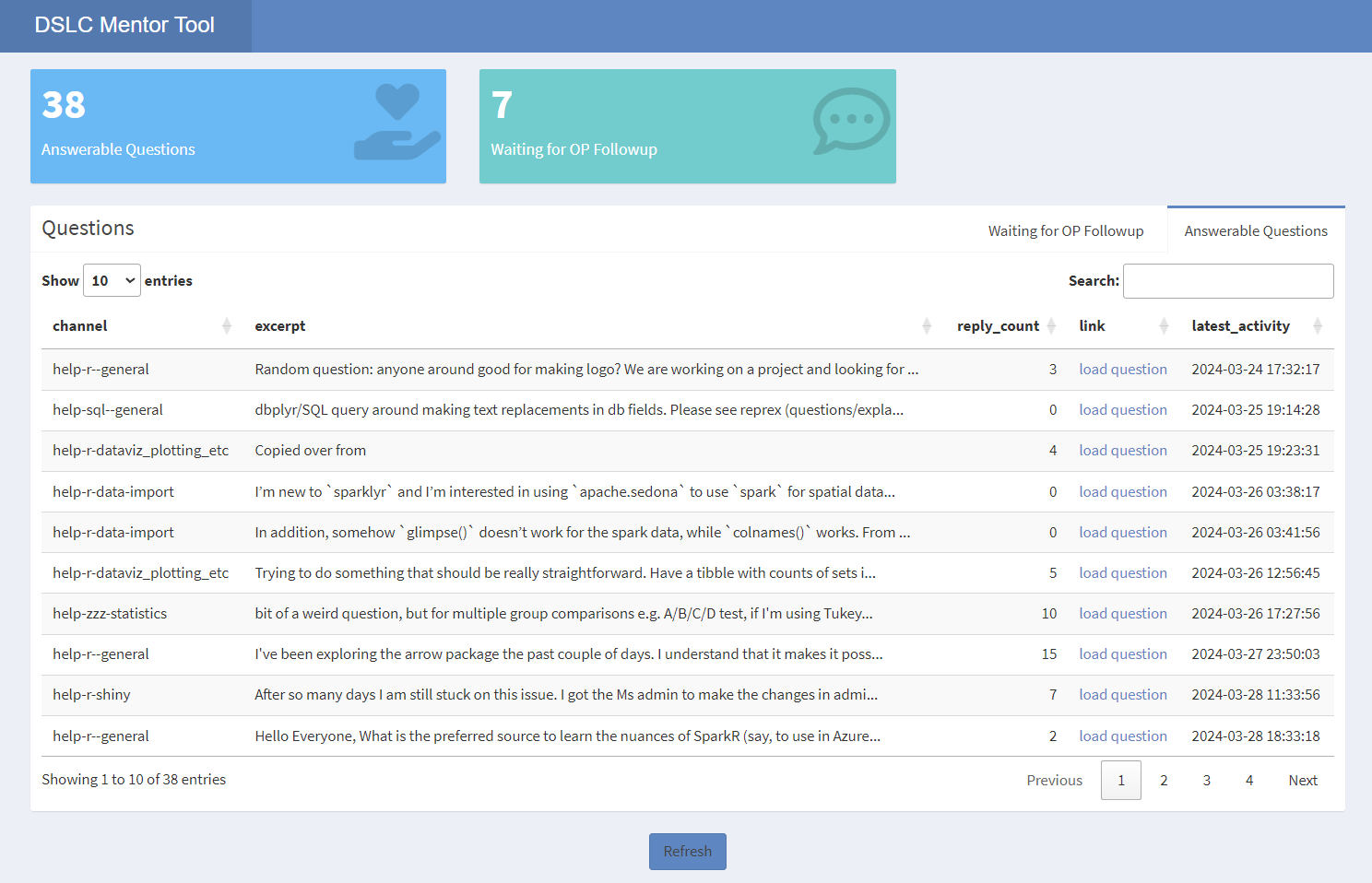This screenshot has height=883, width=1372.
Task: Click the DSLC Mentor Tool header title
Action: click(124, 26)
